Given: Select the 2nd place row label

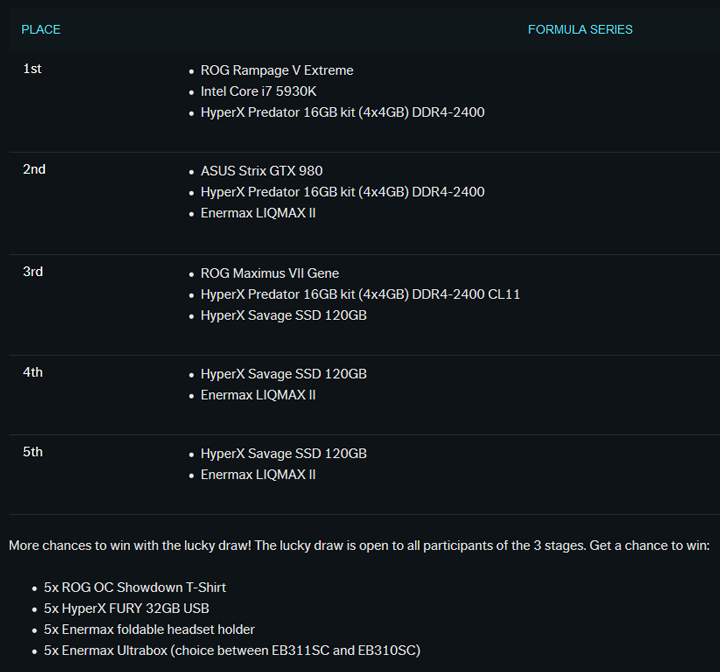Looking at the screenshot, I should click(34, 170).
